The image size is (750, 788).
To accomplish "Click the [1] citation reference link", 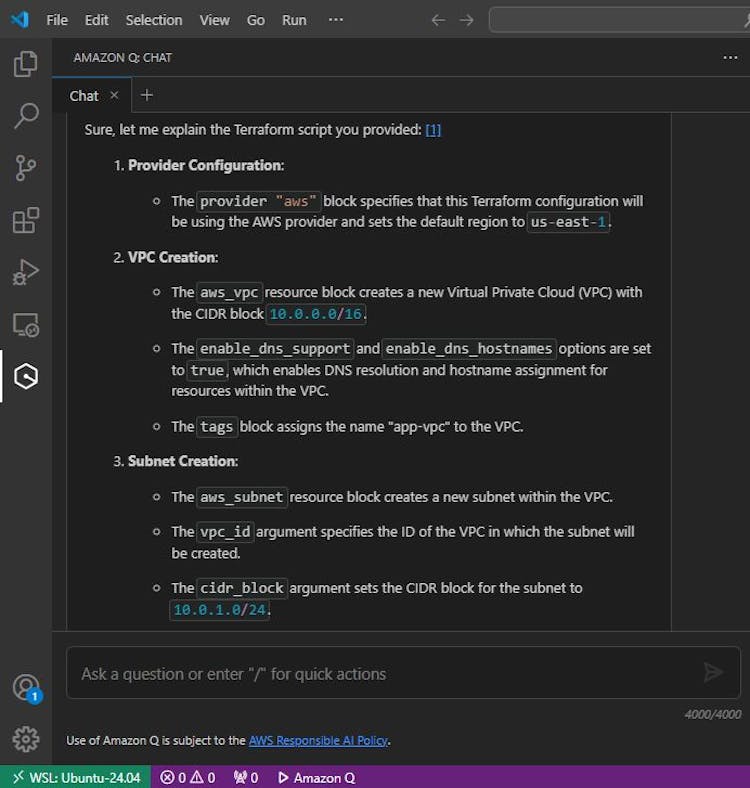I will [x=433, y=130].
